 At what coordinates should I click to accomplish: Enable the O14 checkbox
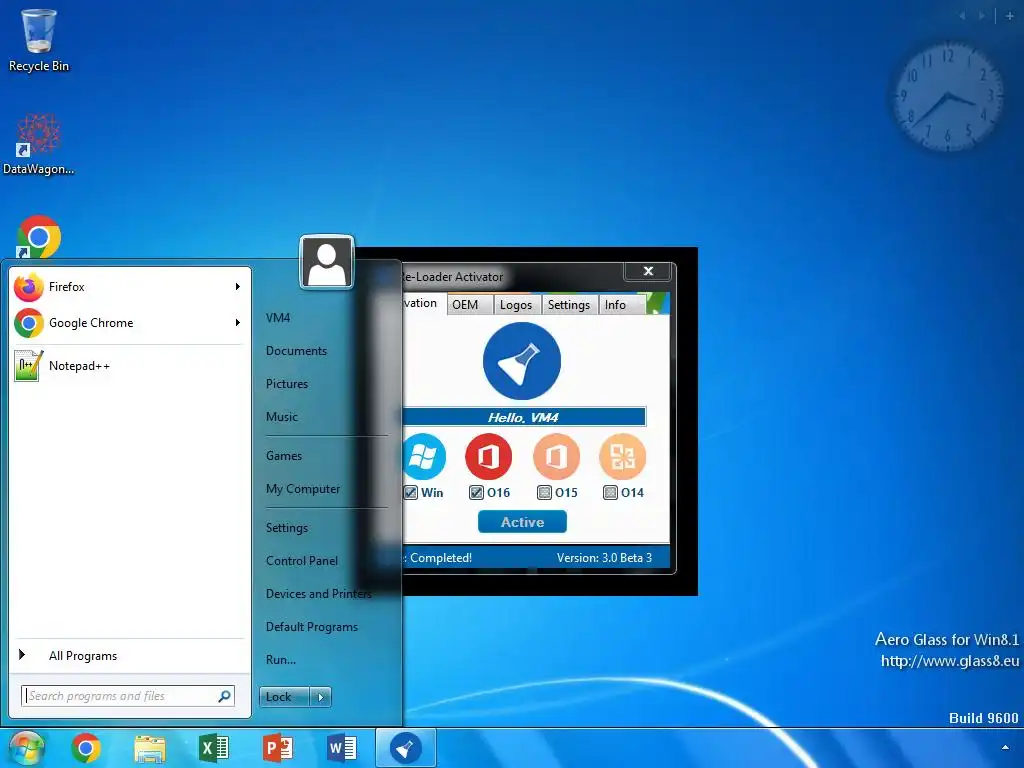click(x=610, y=493)
